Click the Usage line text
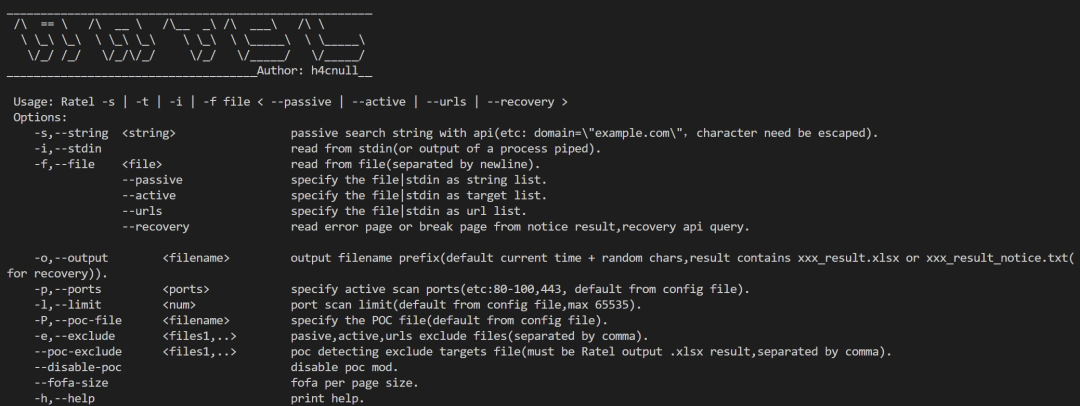Viewport: 1080px width, 406px height. click(290, 102)
